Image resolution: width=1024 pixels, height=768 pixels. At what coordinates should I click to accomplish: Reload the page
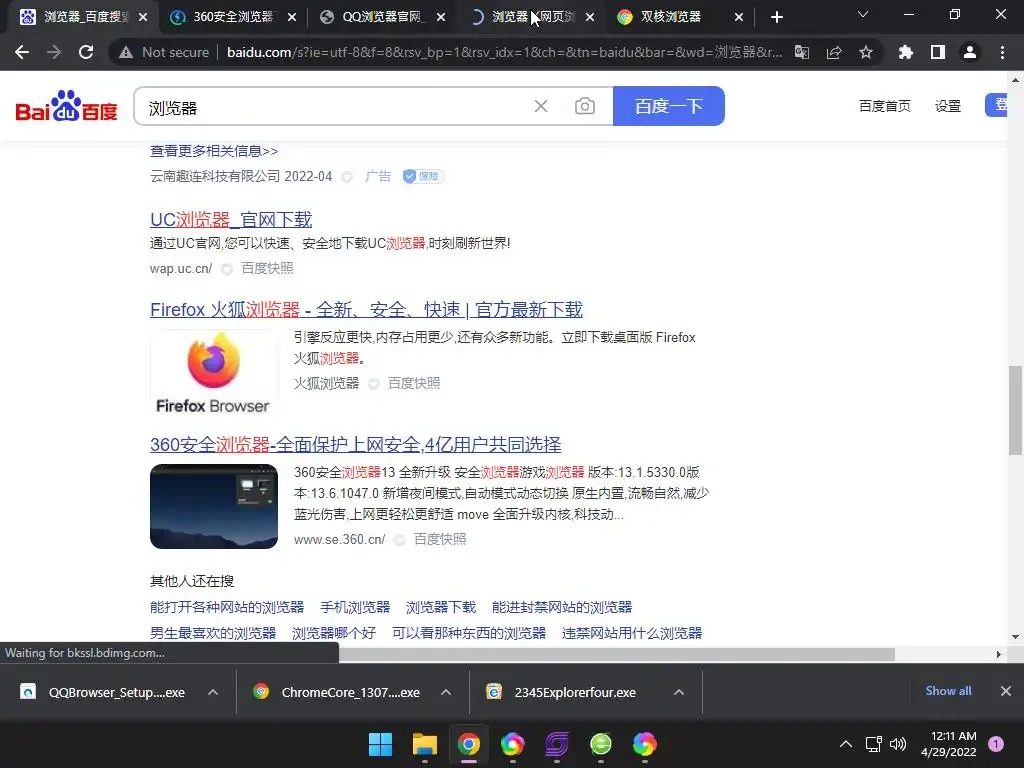(86, 52)
